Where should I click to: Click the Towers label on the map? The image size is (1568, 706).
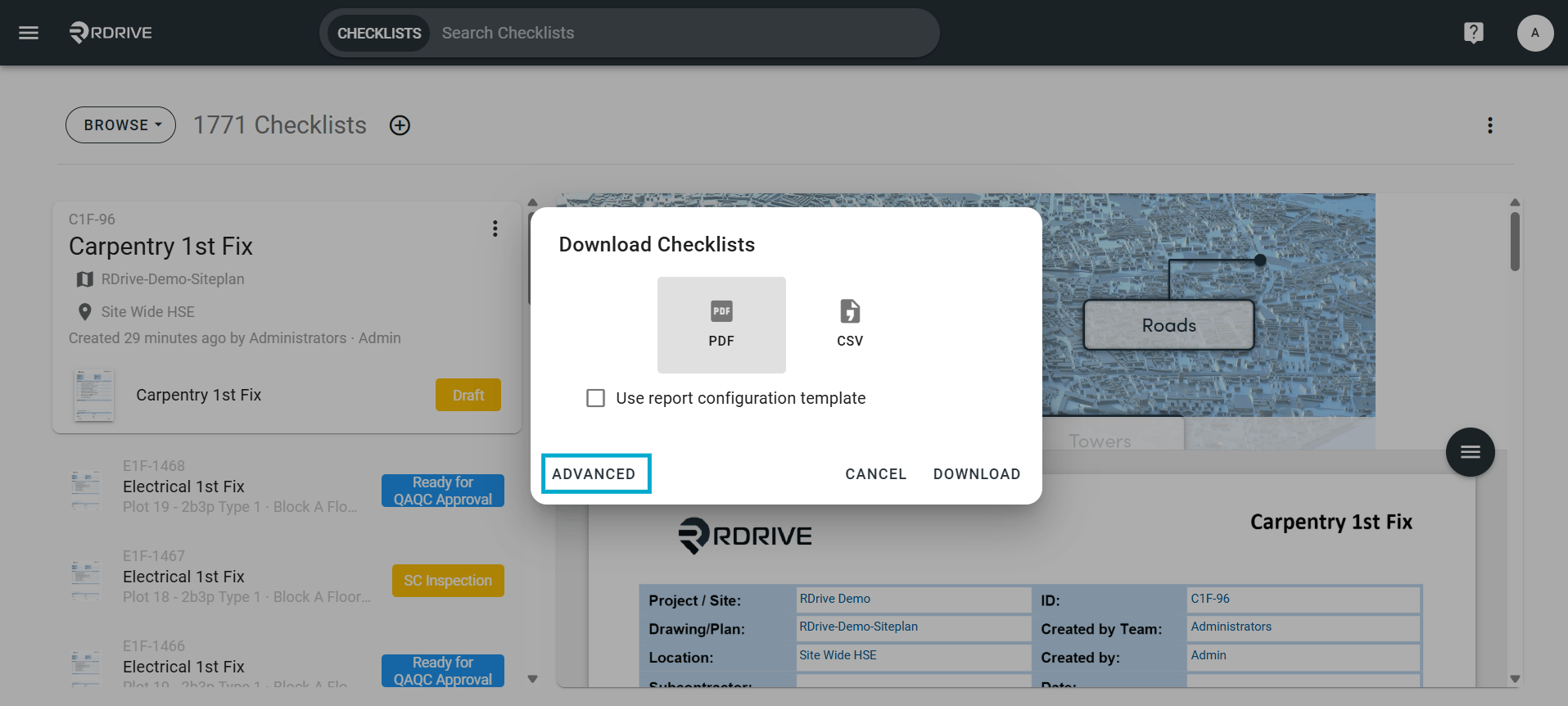[1100, 441]
